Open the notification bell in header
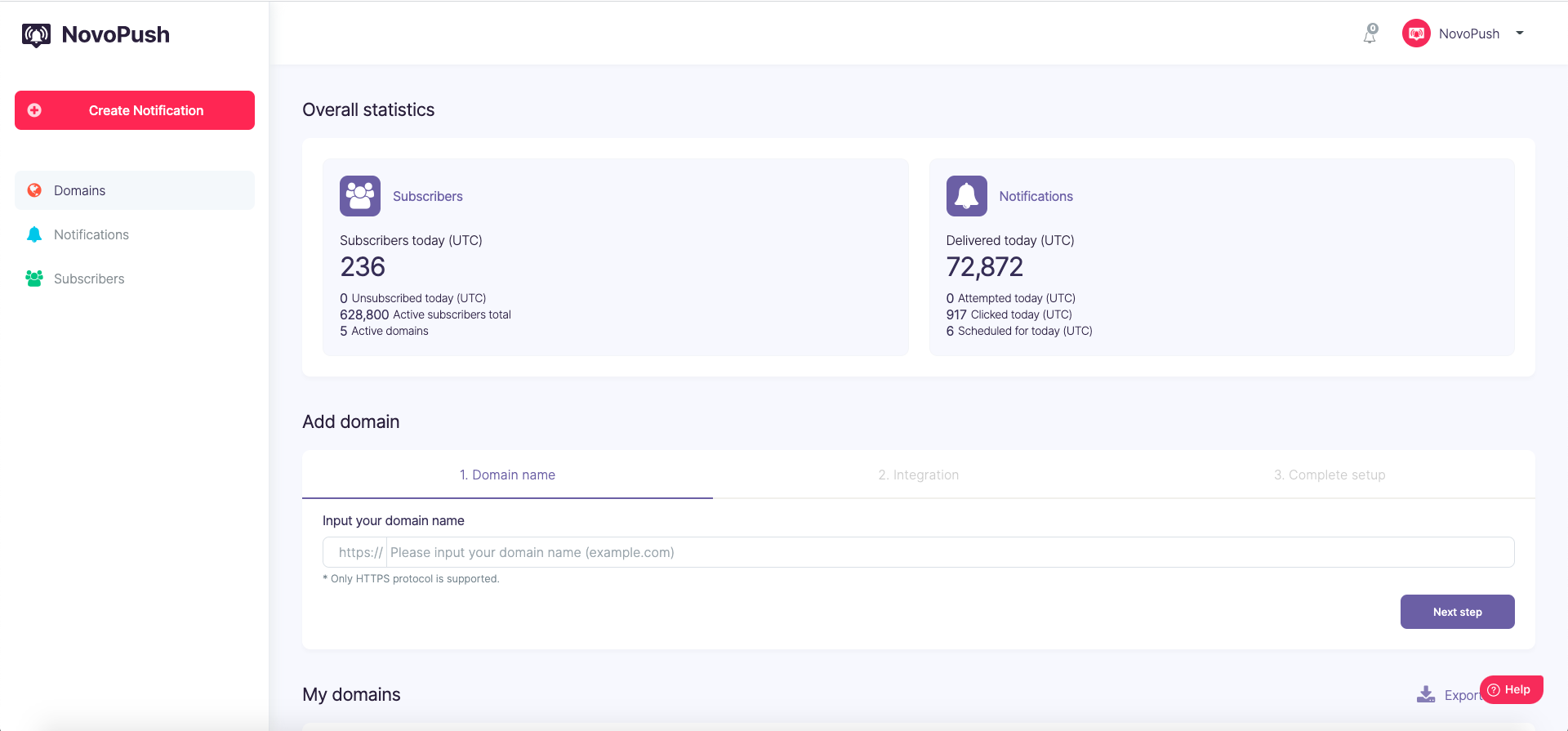This screenshot has height=731, width=1568. [1370, 33]
